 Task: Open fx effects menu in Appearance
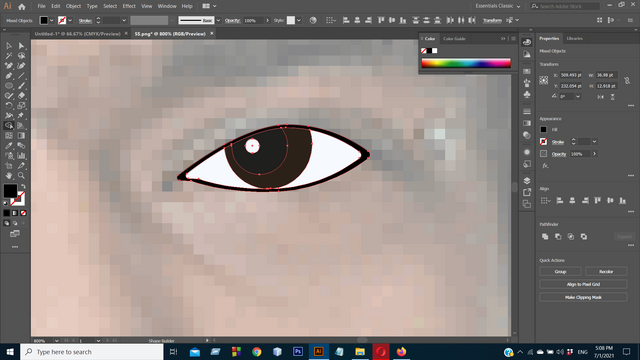click(x=545, y=166)
